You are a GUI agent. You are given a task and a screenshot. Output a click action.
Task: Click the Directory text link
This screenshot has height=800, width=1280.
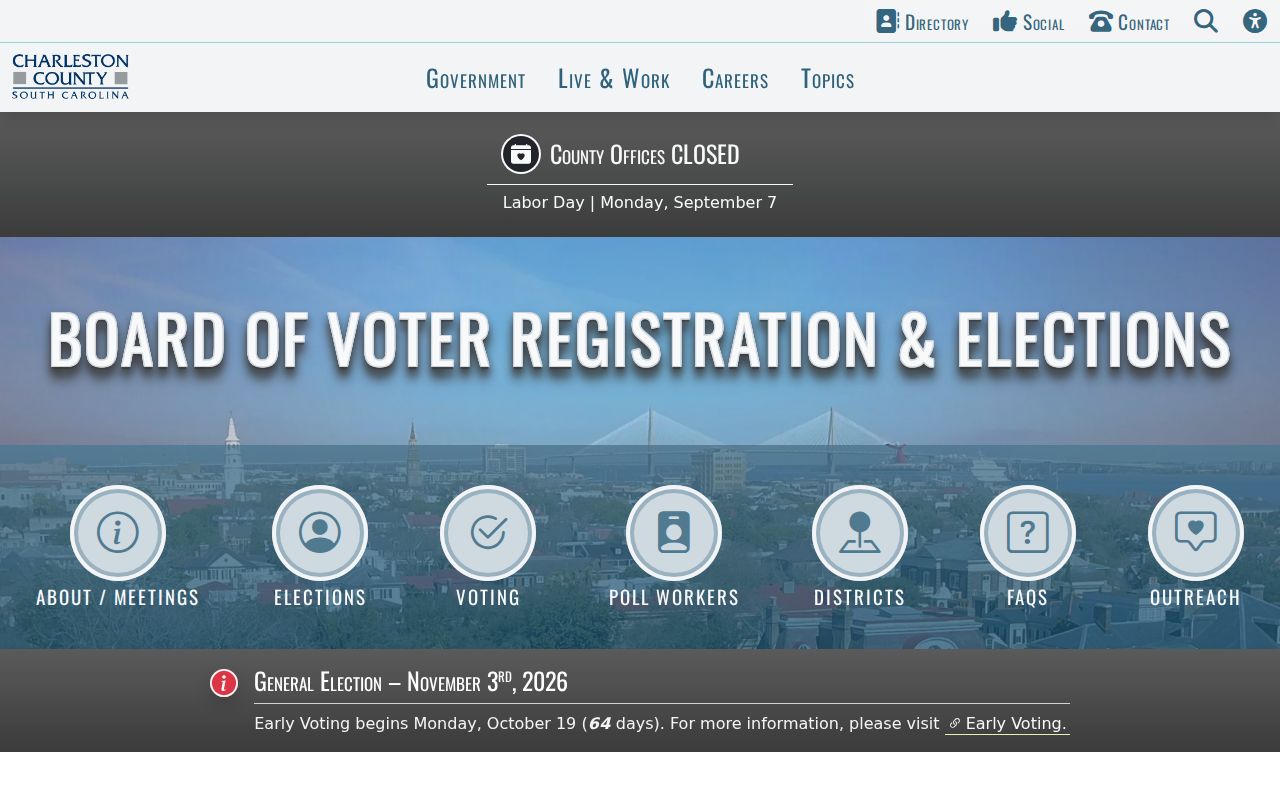tap(937, 22)
